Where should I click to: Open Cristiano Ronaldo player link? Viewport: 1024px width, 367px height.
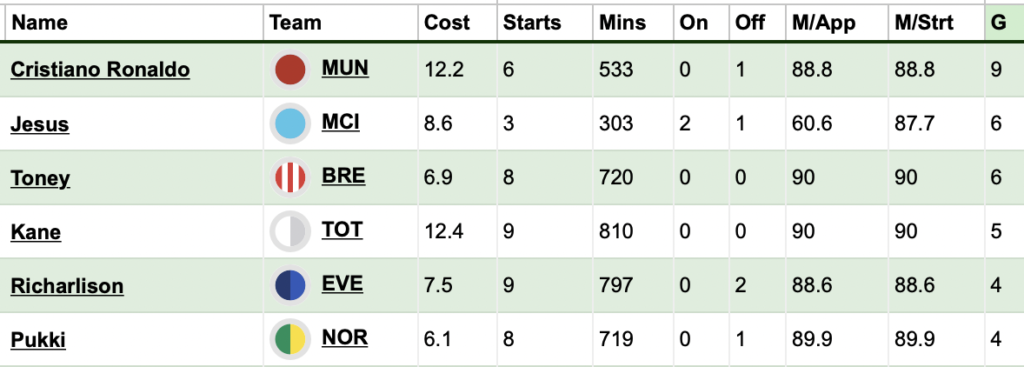coord(101,70)
